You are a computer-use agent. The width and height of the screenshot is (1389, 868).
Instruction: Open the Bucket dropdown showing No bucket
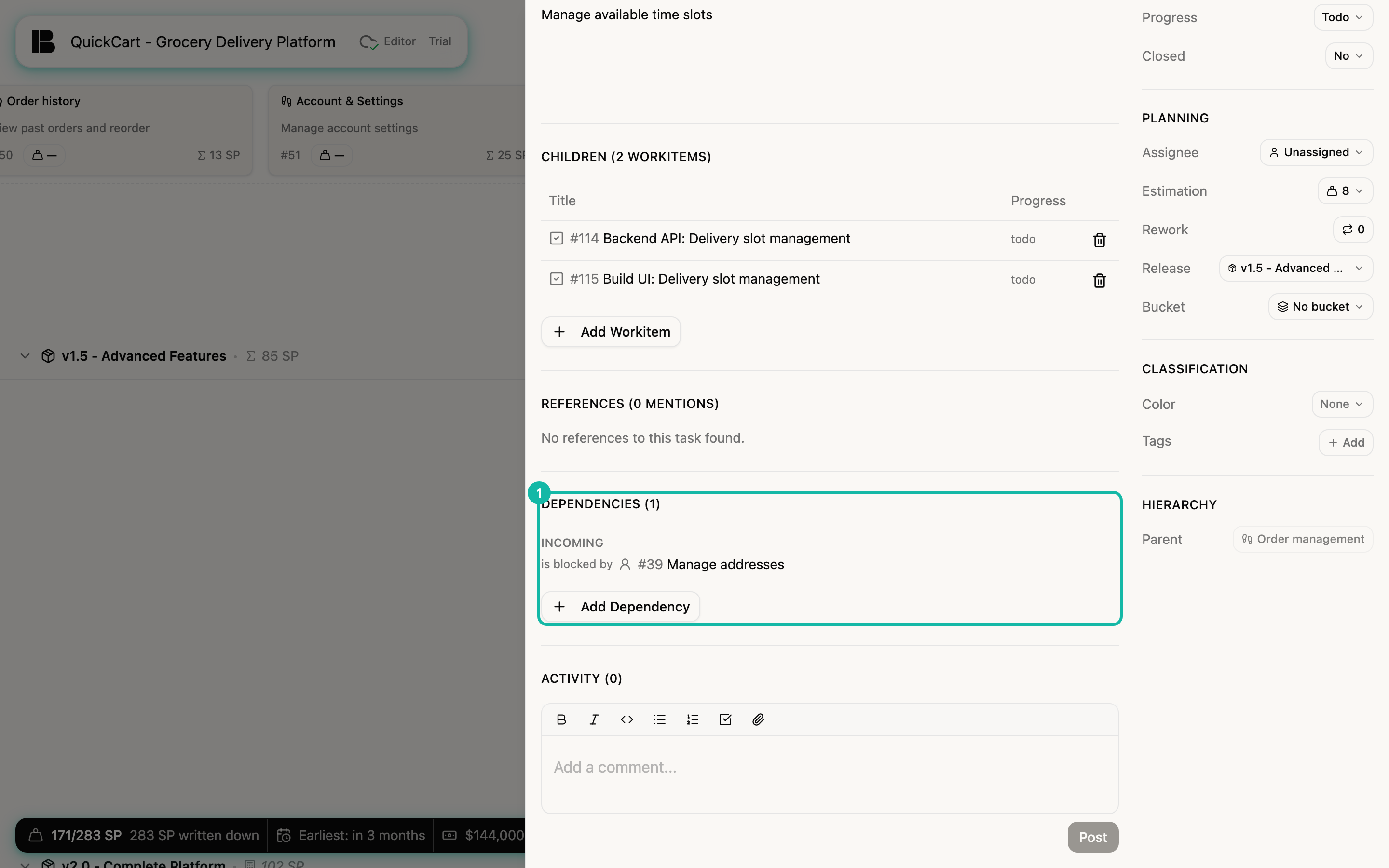pos(1320,307)
